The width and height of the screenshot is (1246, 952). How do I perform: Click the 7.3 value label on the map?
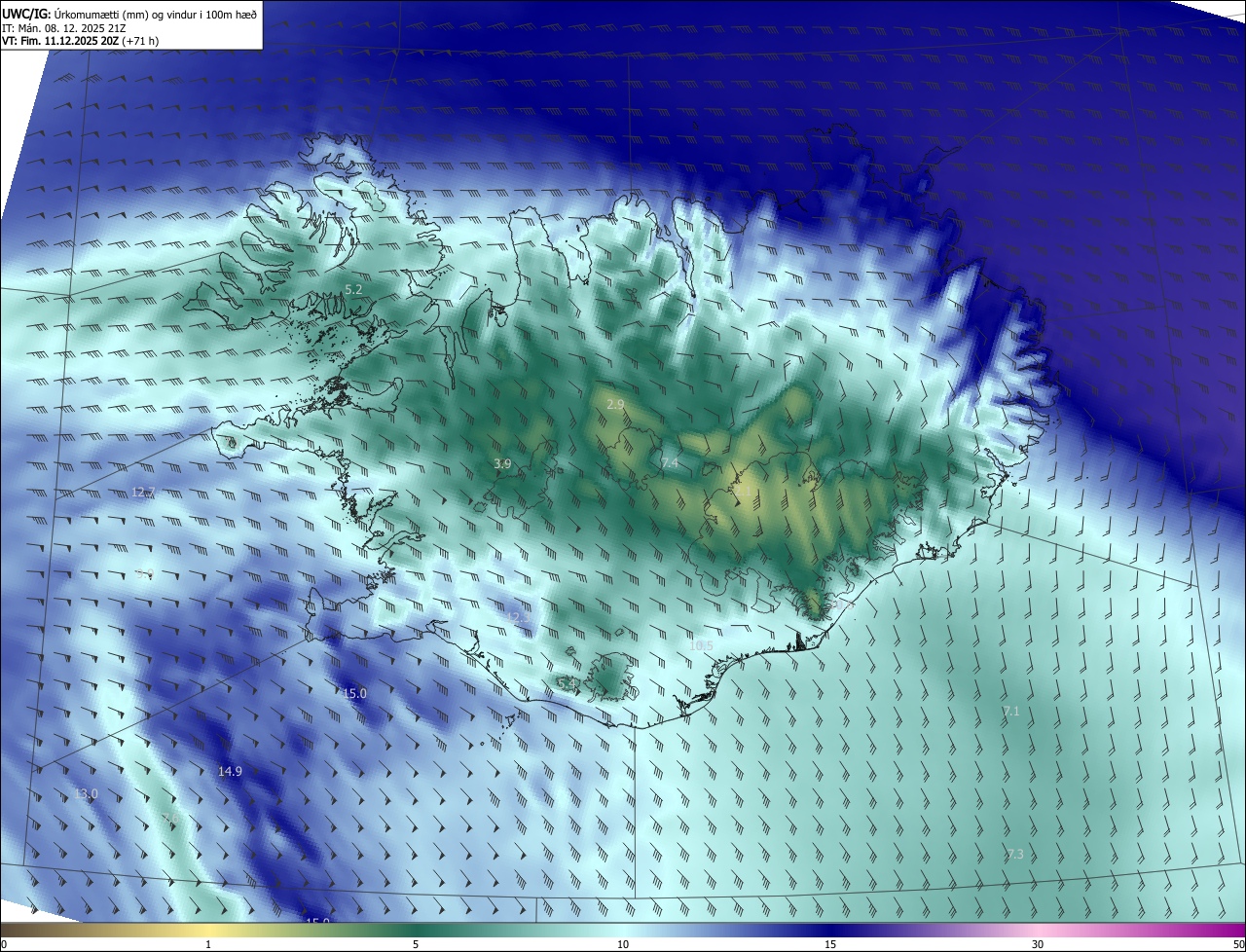(1015, 854)
